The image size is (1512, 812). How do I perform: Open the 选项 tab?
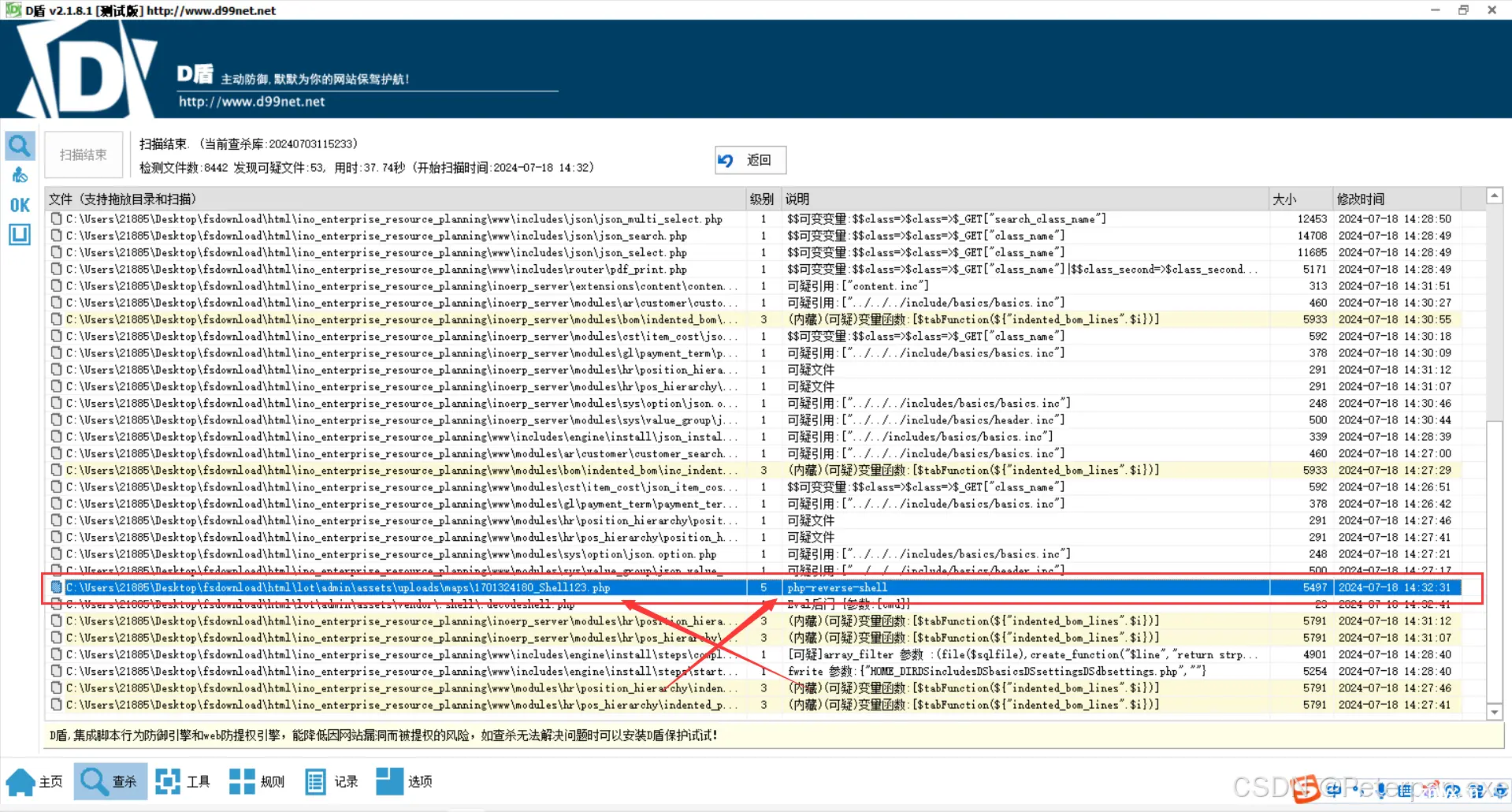(404, 781)
